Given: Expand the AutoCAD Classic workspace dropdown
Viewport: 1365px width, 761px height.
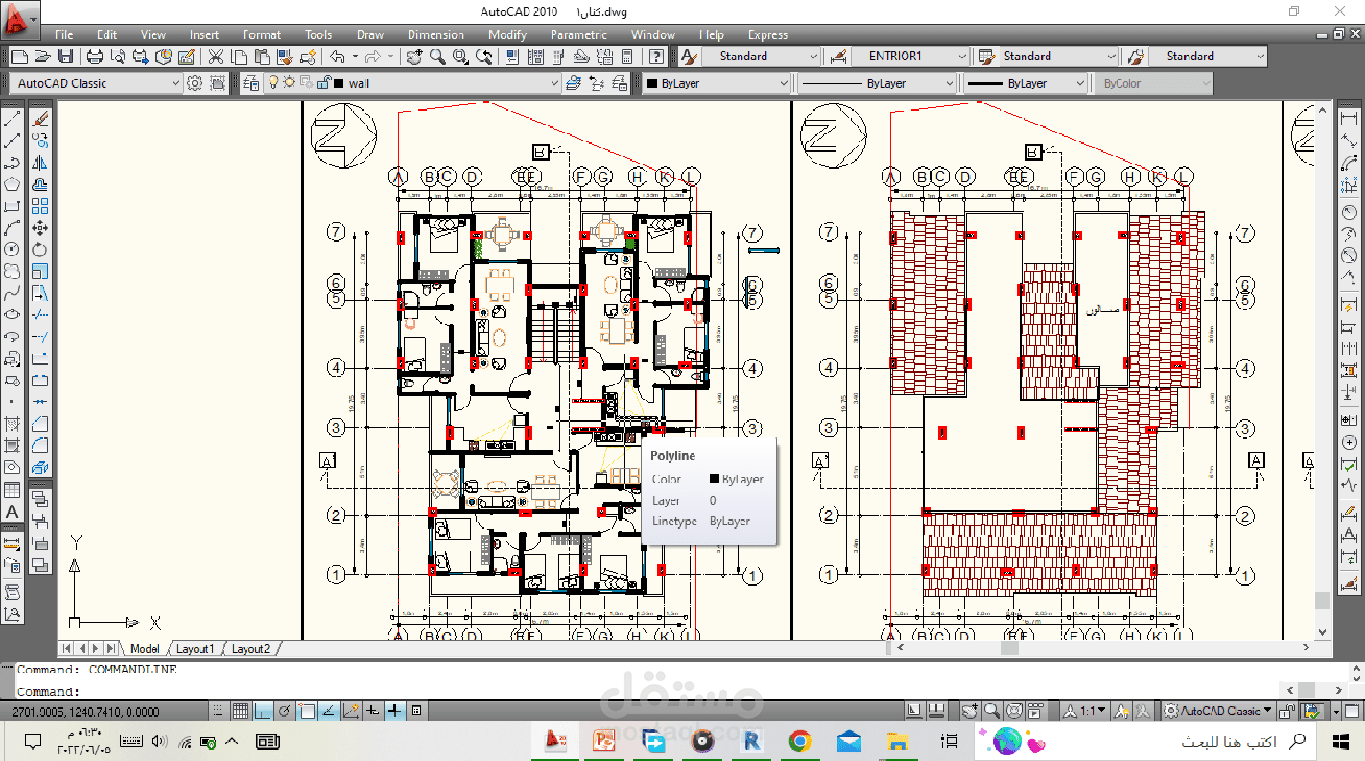Looking at the screenshot, I should point(95,83).
